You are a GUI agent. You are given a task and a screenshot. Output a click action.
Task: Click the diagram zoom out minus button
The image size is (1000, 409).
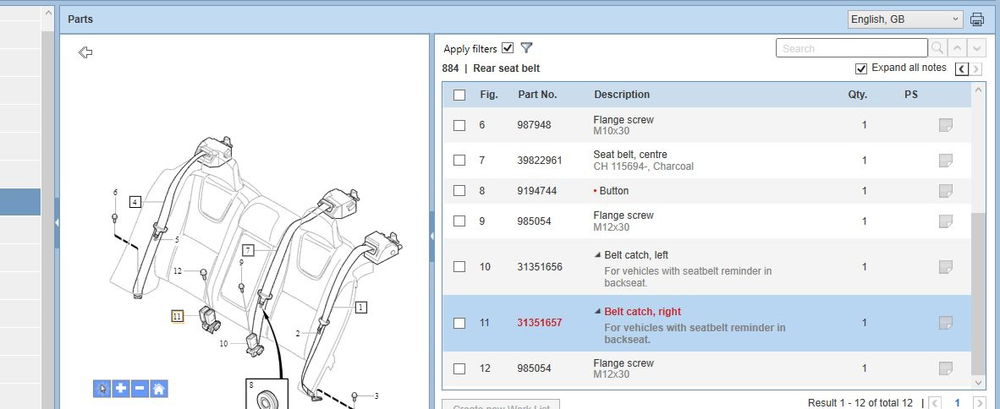139,388
